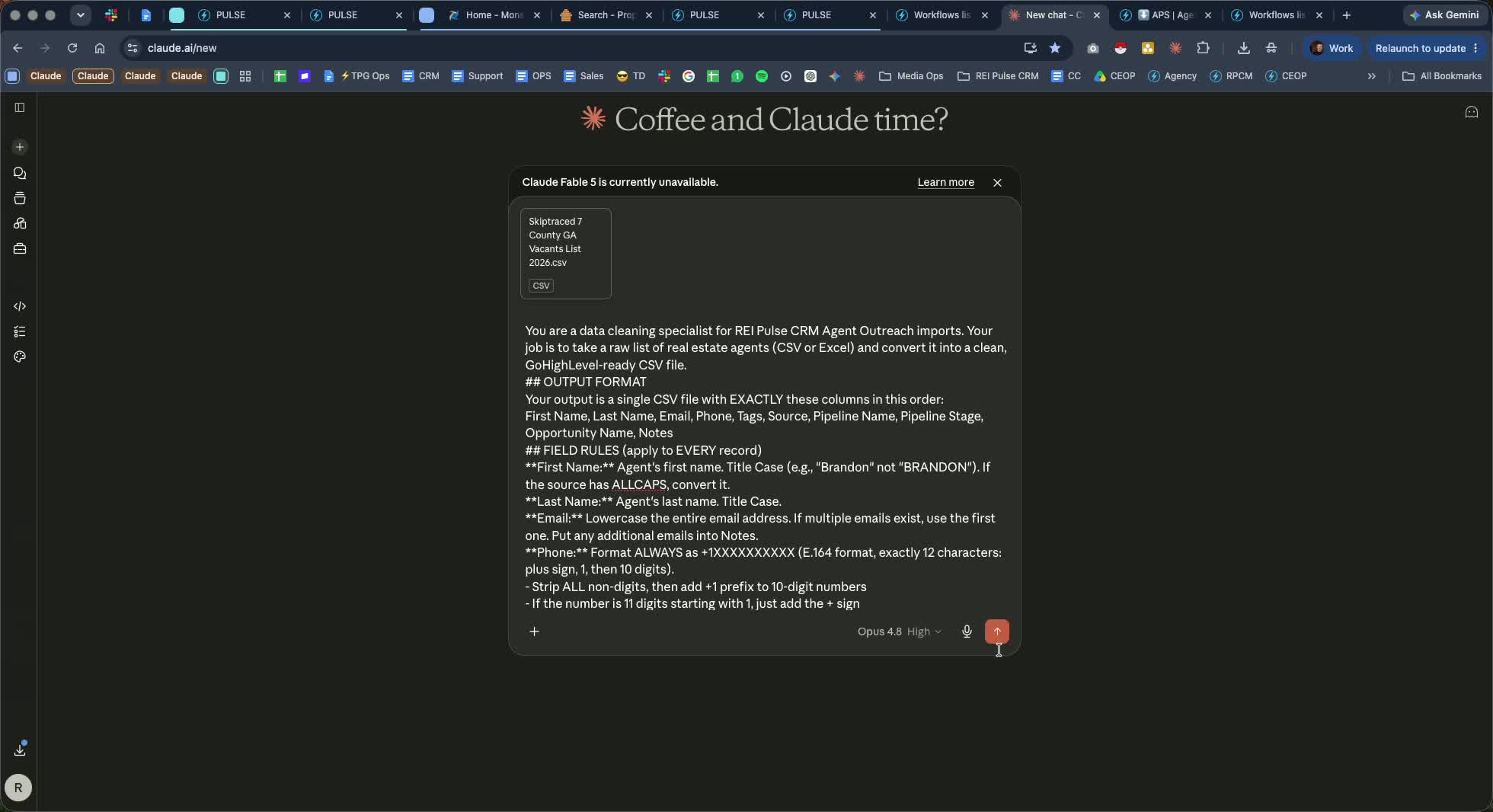Open the Artifacts icon in the sidebar
This screenshot has width=1493, height=812.
(x=20, y=224)
